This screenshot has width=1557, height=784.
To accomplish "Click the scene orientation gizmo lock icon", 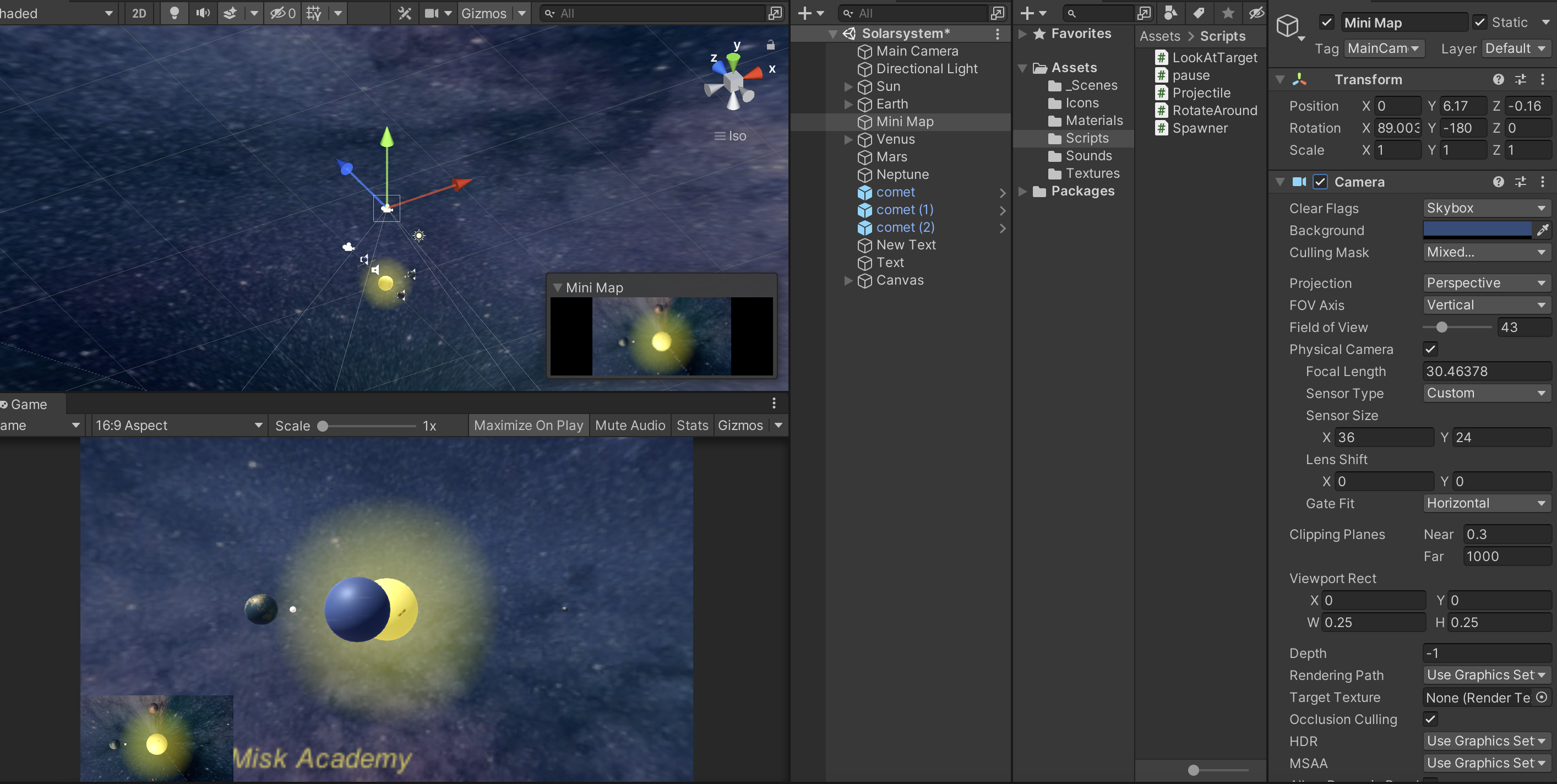I will pyautogui.click(x=771, y=45).
